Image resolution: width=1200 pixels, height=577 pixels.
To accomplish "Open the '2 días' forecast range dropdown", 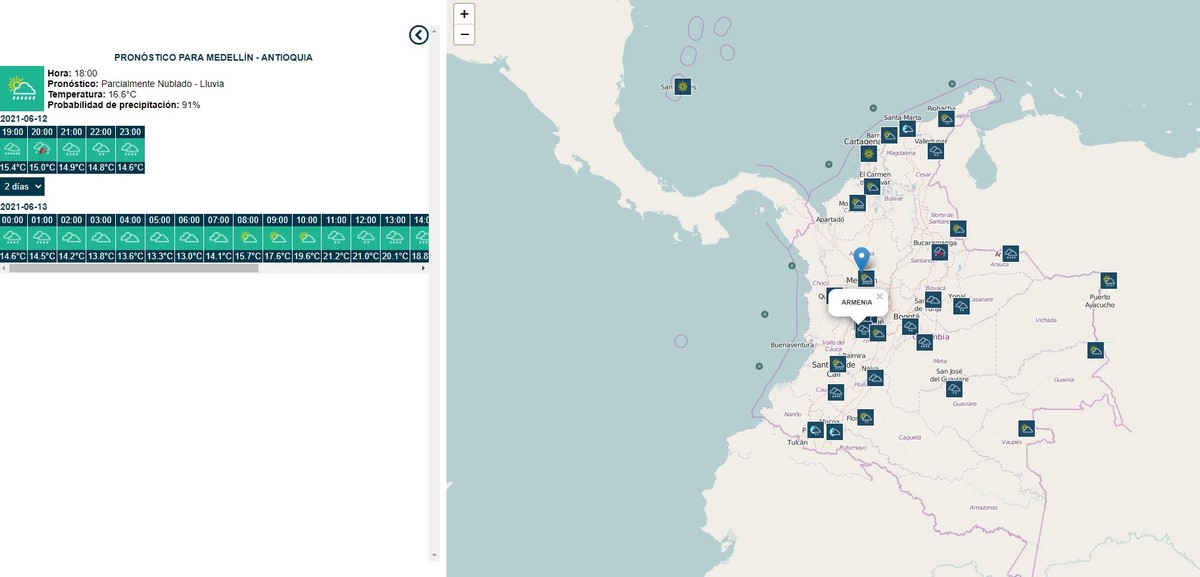I will tap(22, 186).
